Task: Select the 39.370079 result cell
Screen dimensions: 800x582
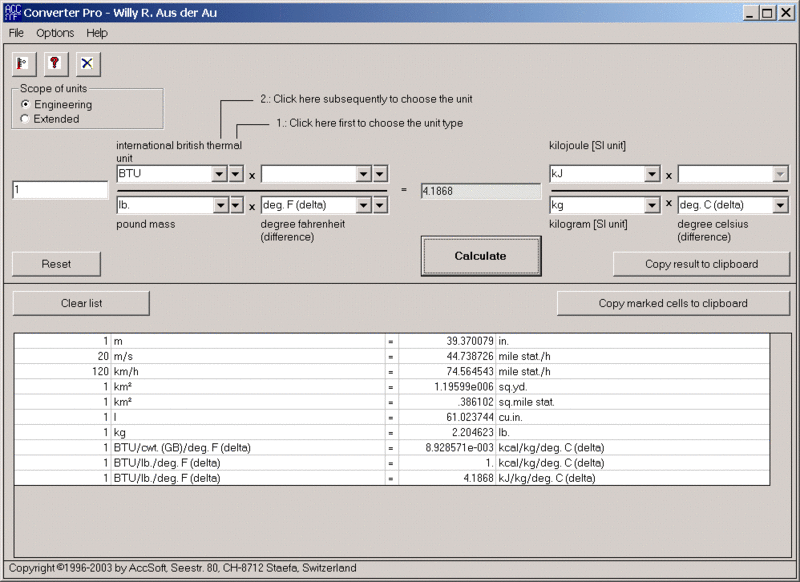Action: point(447,341)
